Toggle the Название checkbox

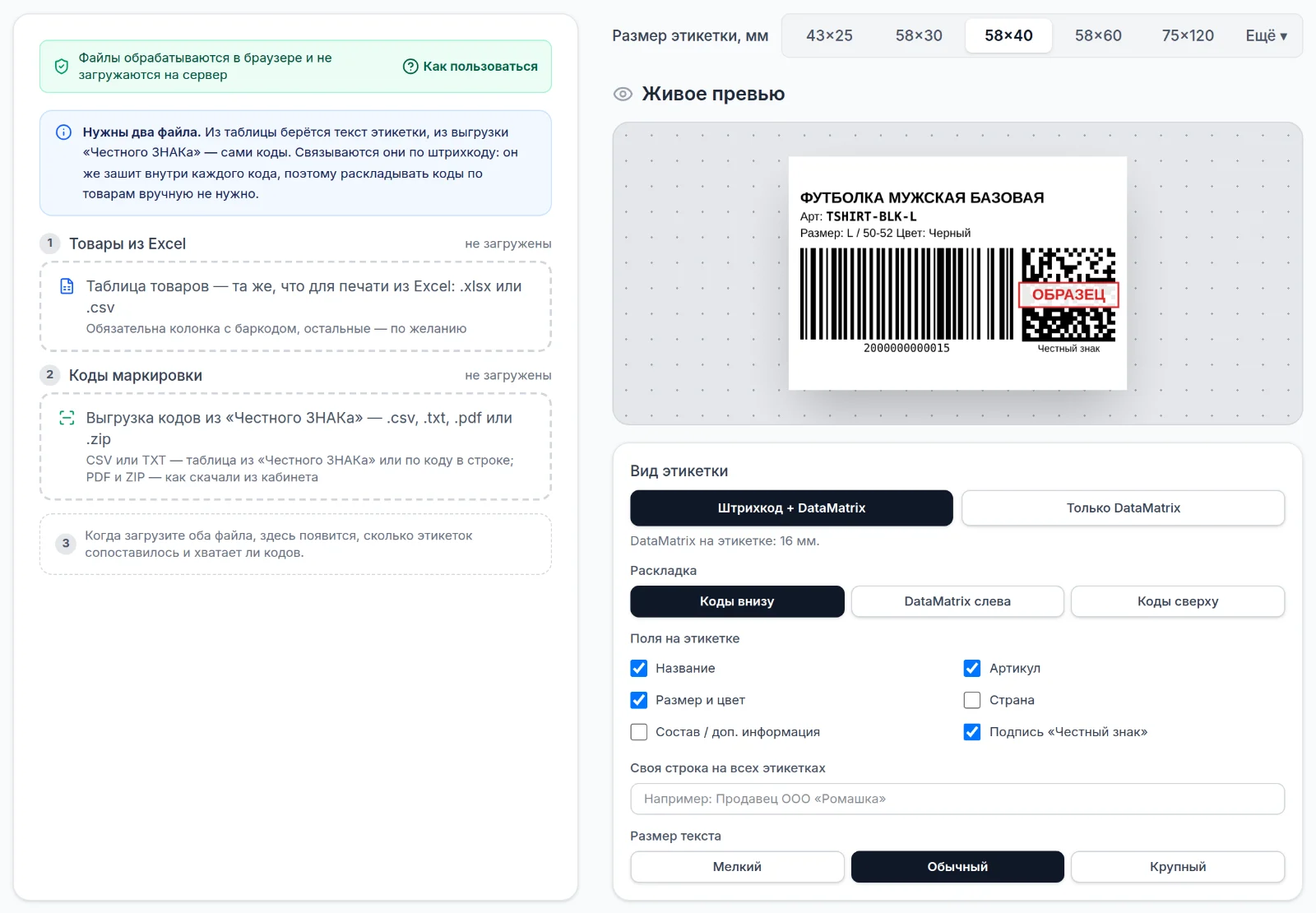click(x=639, y=668)
